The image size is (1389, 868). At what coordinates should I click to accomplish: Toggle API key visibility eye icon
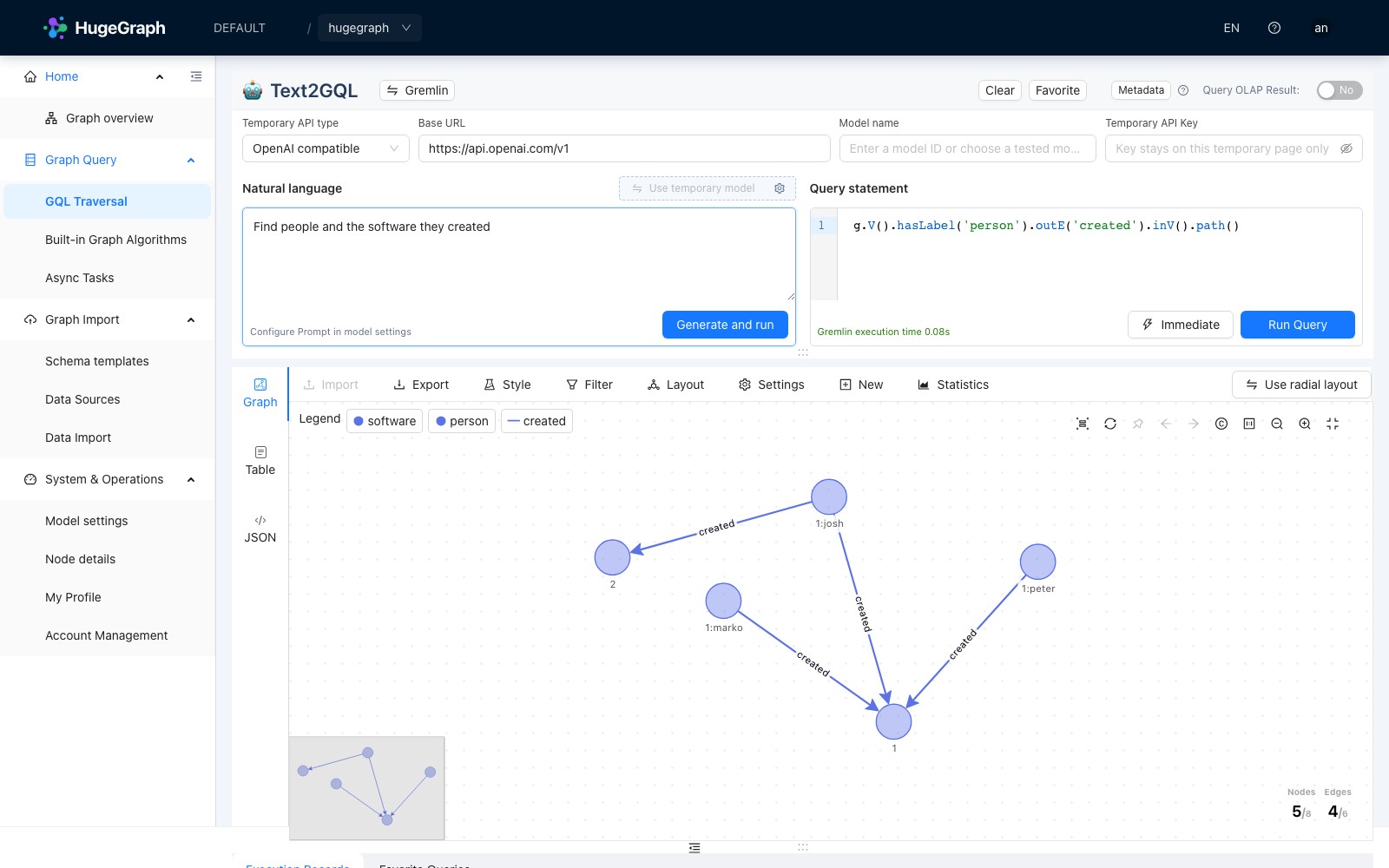tap(1346, 148)
